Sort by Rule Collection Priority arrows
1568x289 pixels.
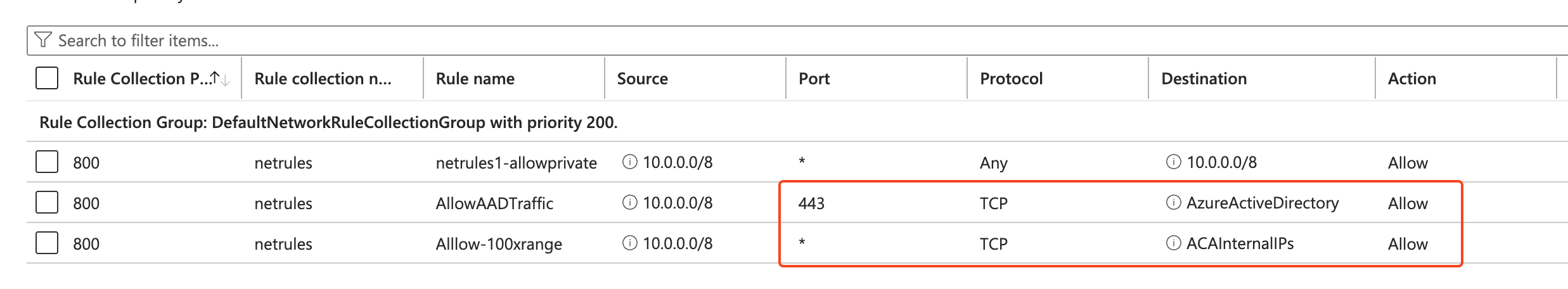[220, 79]
